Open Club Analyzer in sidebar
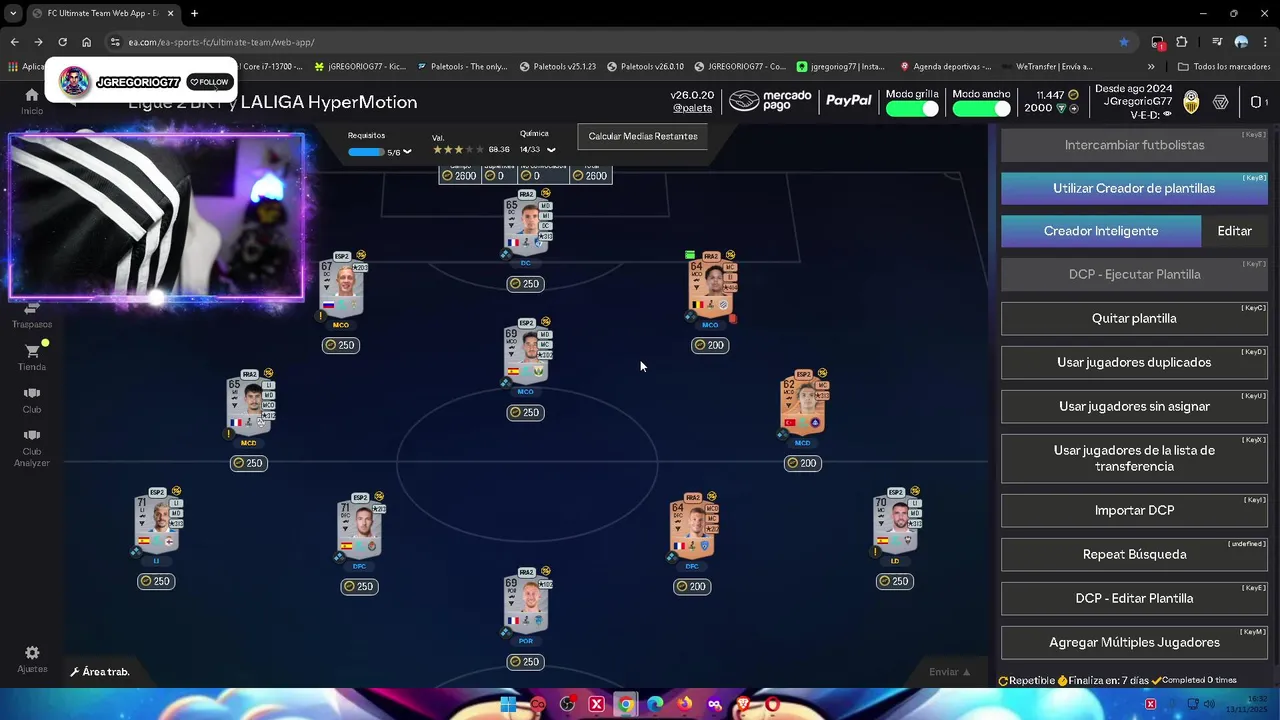The image size is (1280, 720). (32, 448)
